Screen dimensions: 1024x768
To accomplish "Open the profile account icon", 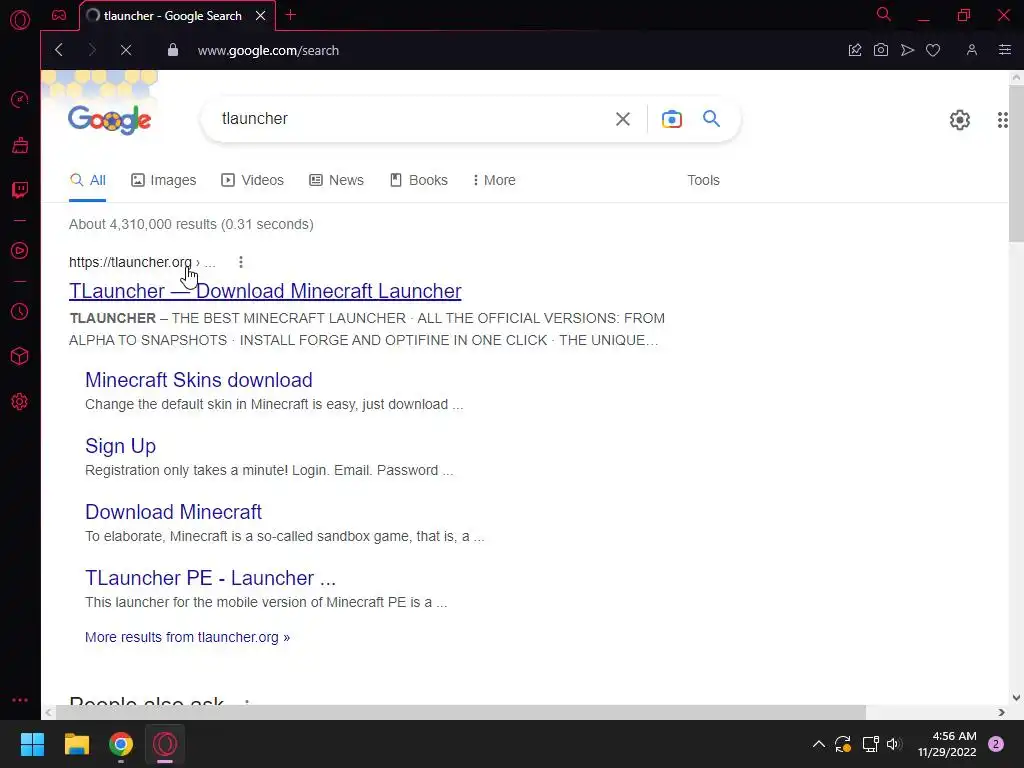I will coord(972,50).
